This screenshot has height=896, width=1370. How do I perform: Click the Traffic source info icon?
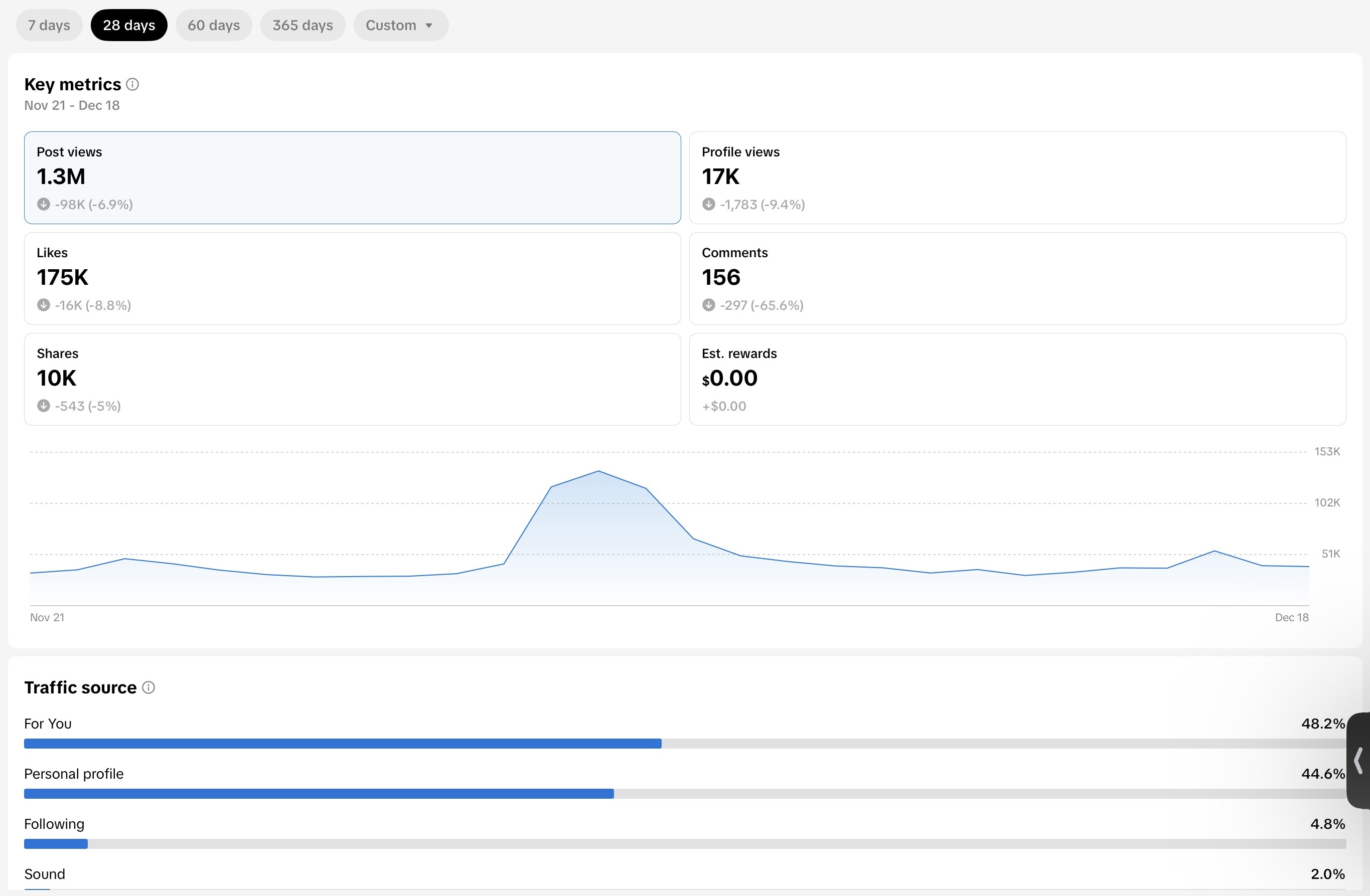tap(148, 688)
